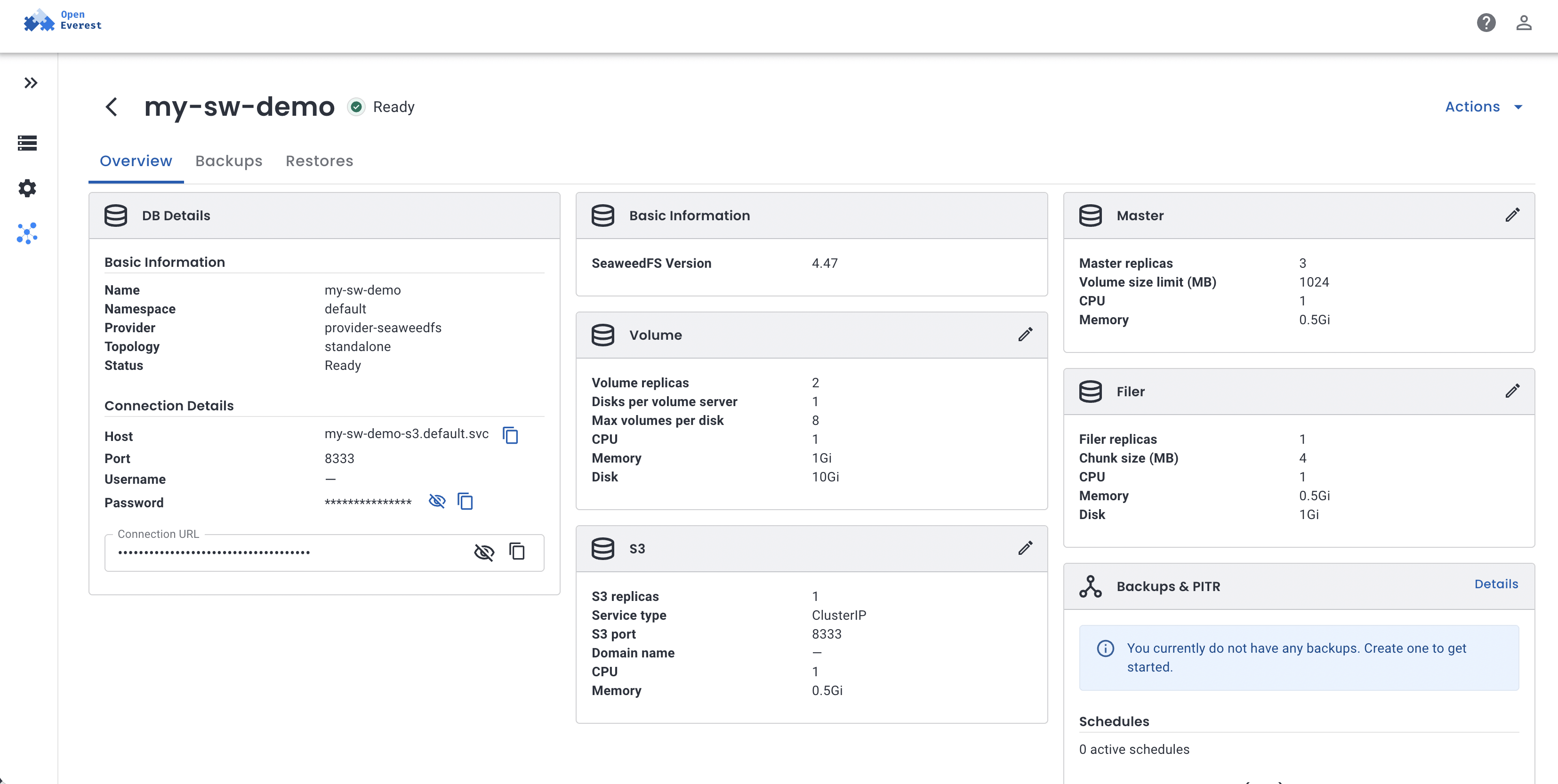The width and height of the screenshot is (1558, 784).
Task: Click the info icon in backups notice
Action: tap(1106, 648)
